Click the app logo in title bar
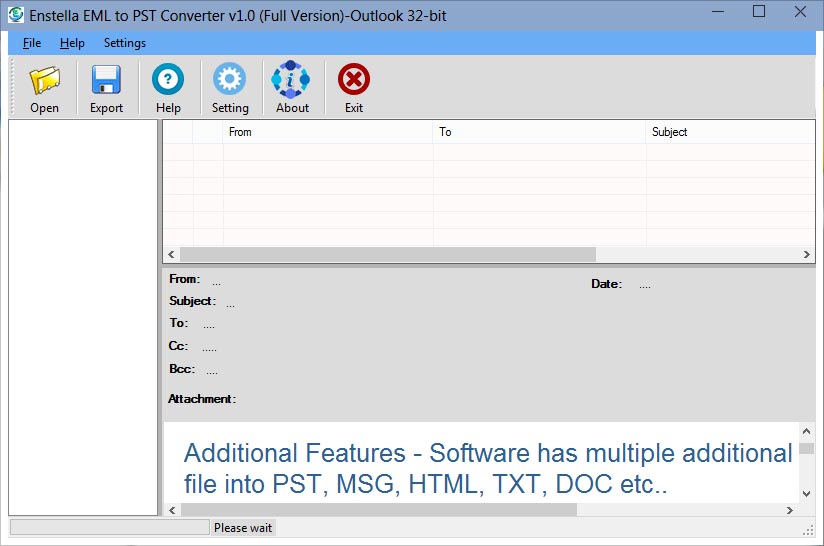The width and height of the screenshot is (824, 546). click(15, 14)
